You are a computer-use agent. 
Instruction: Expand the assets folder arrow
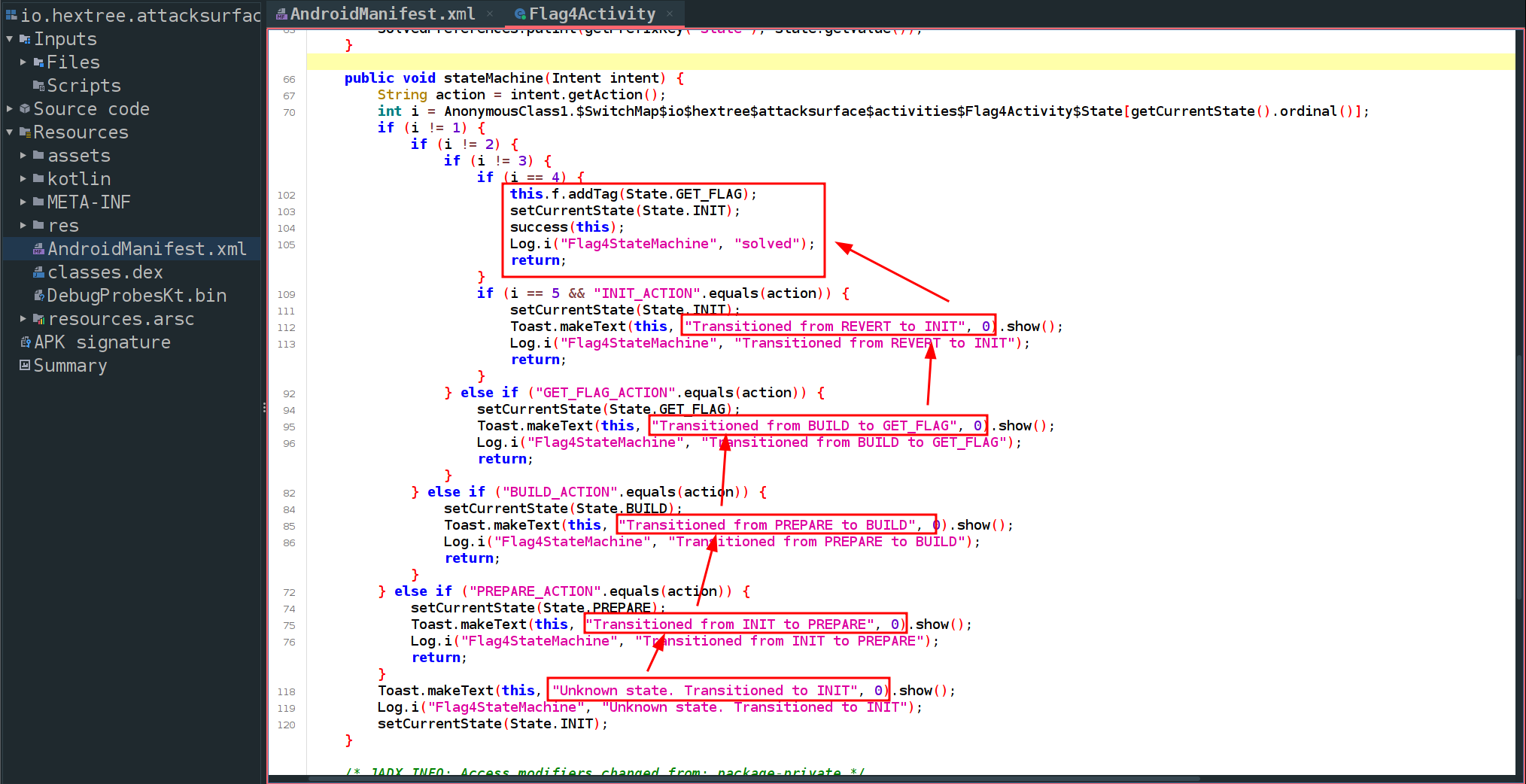pyautogui.click(x=23, y=155)
